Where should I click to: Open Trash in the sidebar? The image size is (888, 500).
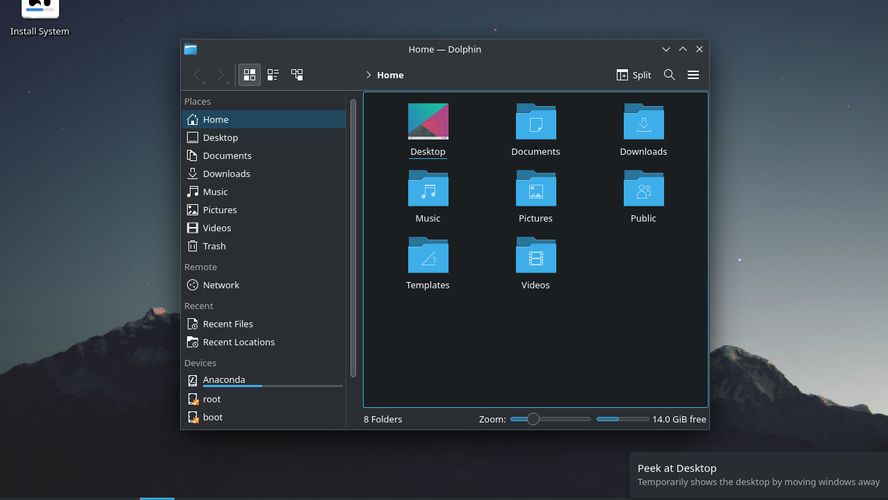(264, 246)
